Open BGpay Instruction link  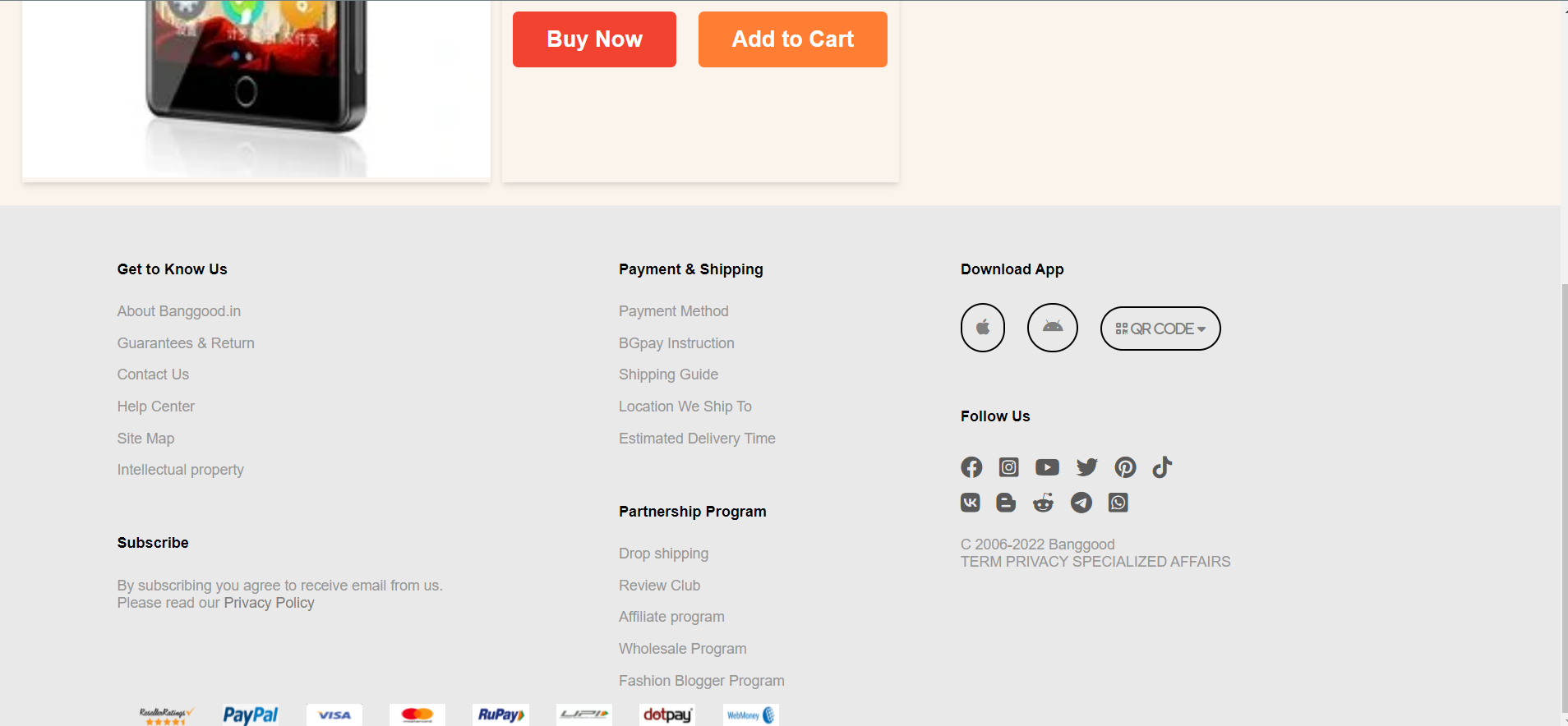click(676, 343)
